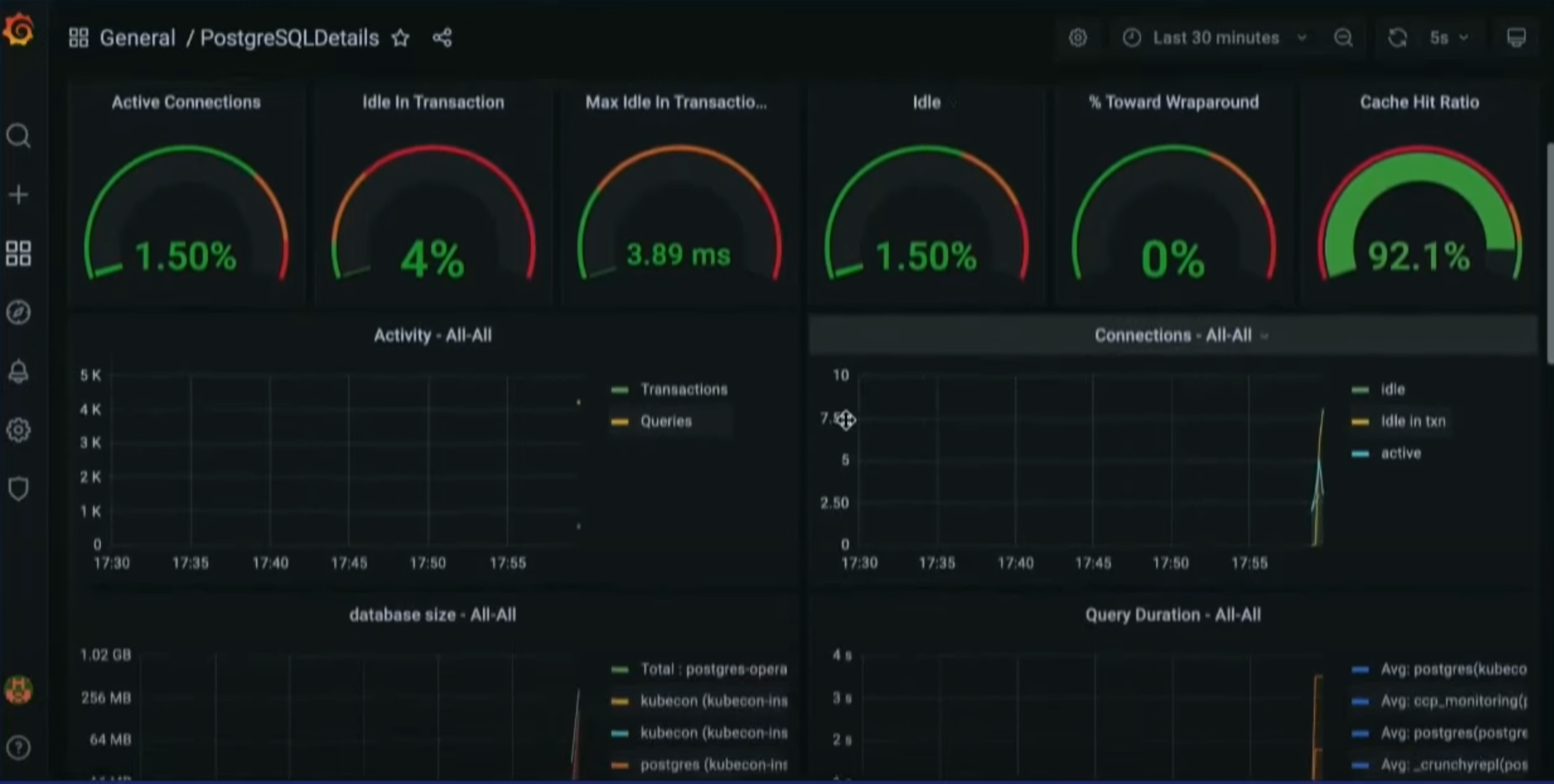Open the Help question mark icon

pyautogui.click(x=18, y=748)
